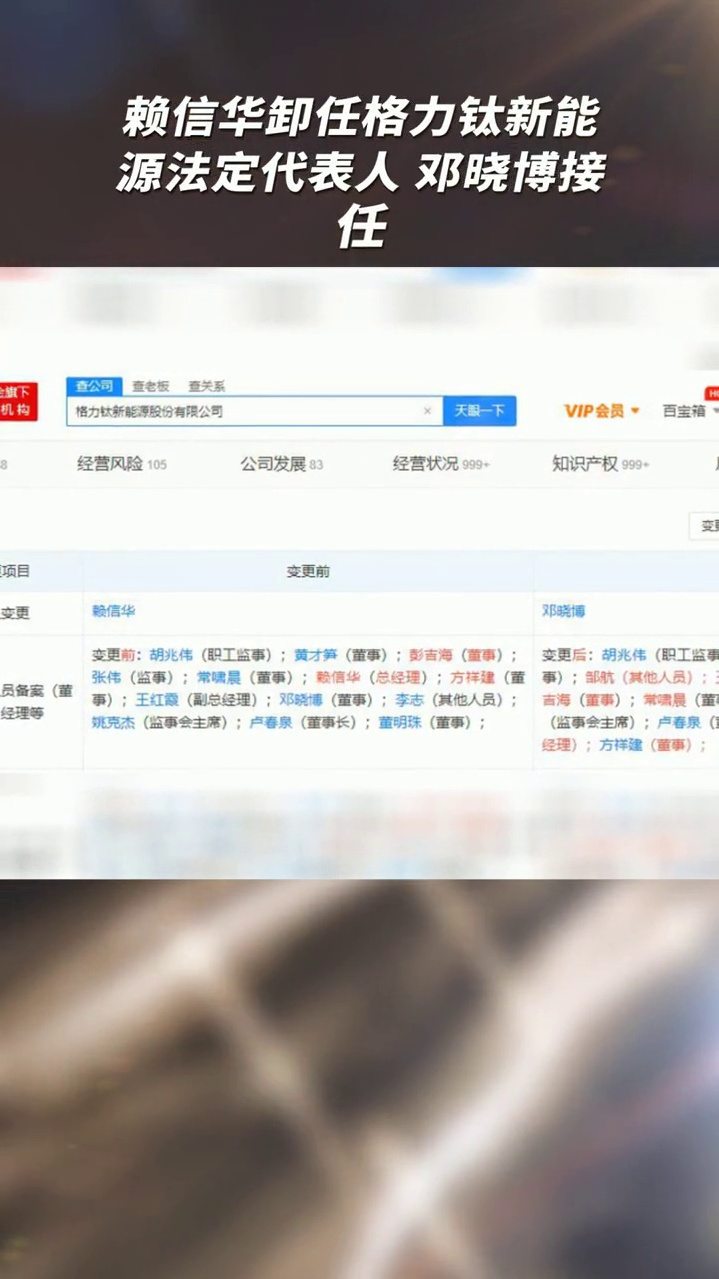Viewport: 719px width, 1279px height.
Task: Click 邓晓博 in the legal representative 变更后 cell
Action: click(x=563, y=611)
